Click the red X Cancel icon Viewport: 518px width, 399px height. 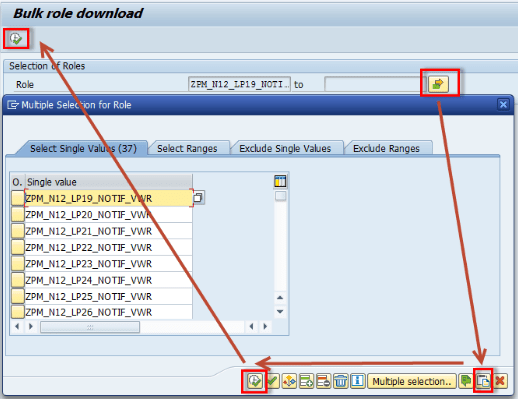(500, 381)
